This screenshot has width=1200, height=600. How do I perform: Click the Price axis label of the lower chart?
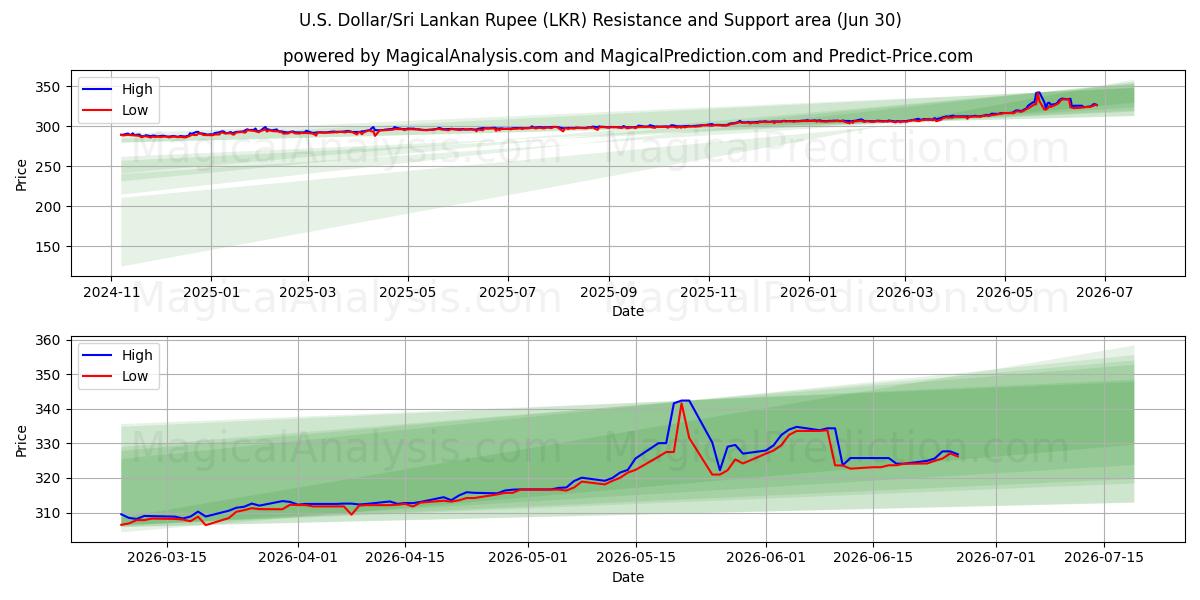(x=22, y=439)
